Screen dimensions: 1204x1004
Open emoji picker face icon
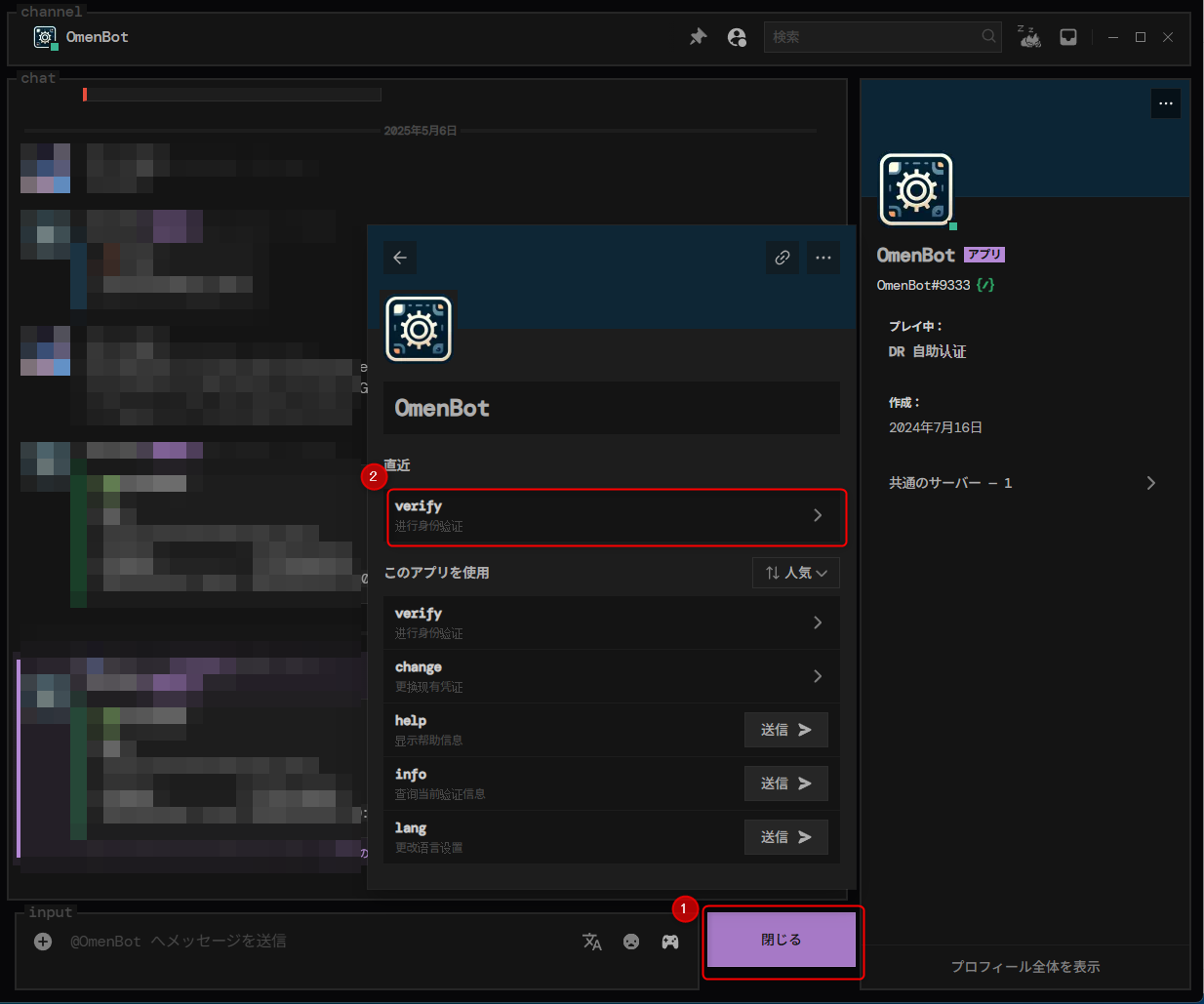[x=631, y=942]
